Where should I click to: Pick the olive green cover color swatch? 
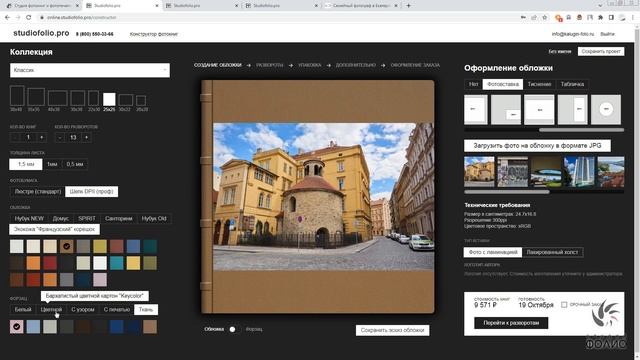pyautogui.click(x=150, y=263)
